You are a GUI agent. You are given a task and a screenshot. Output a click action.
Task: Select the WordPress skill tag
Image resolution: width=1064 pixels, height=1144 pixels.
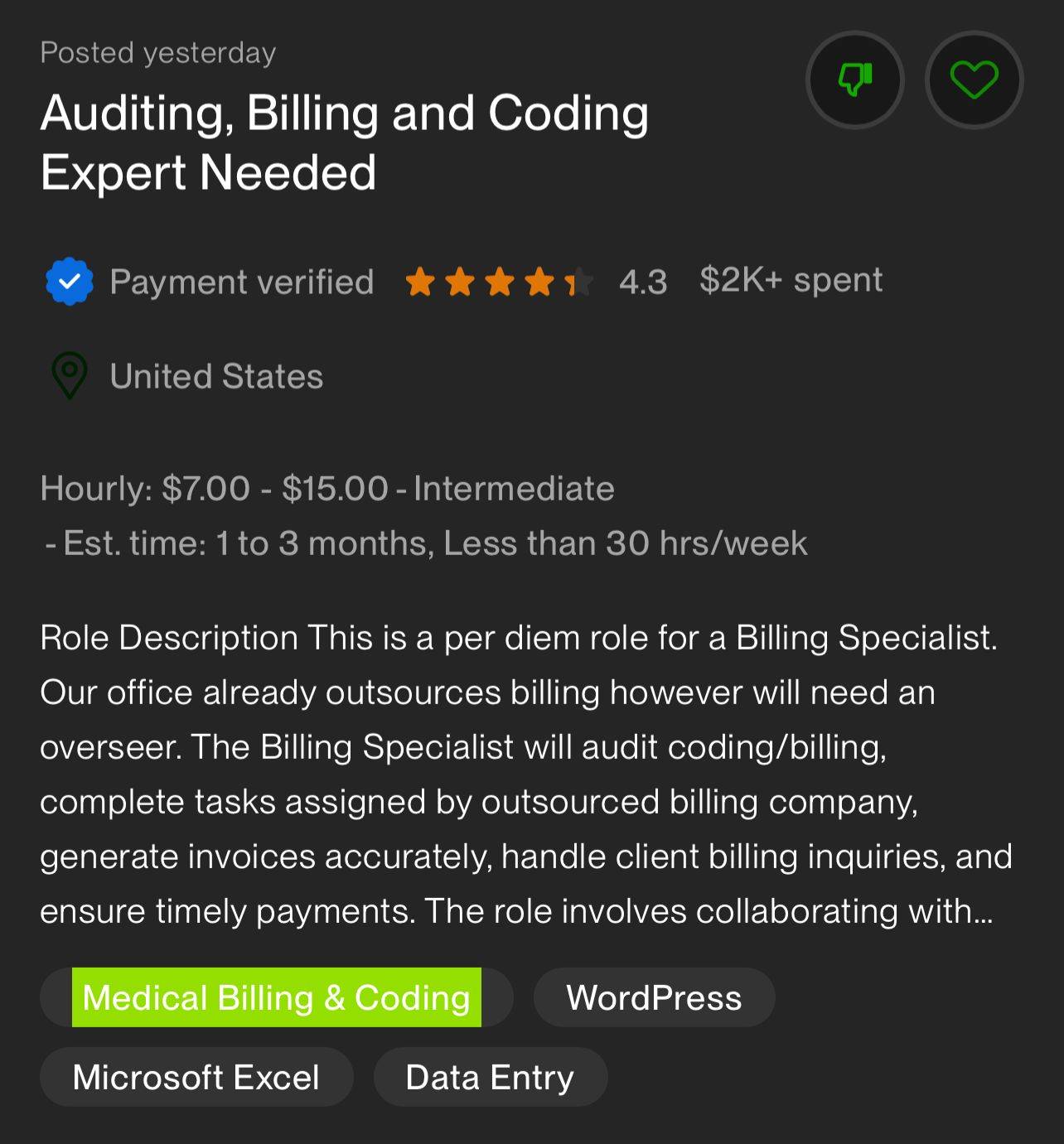tap(654, 997)
